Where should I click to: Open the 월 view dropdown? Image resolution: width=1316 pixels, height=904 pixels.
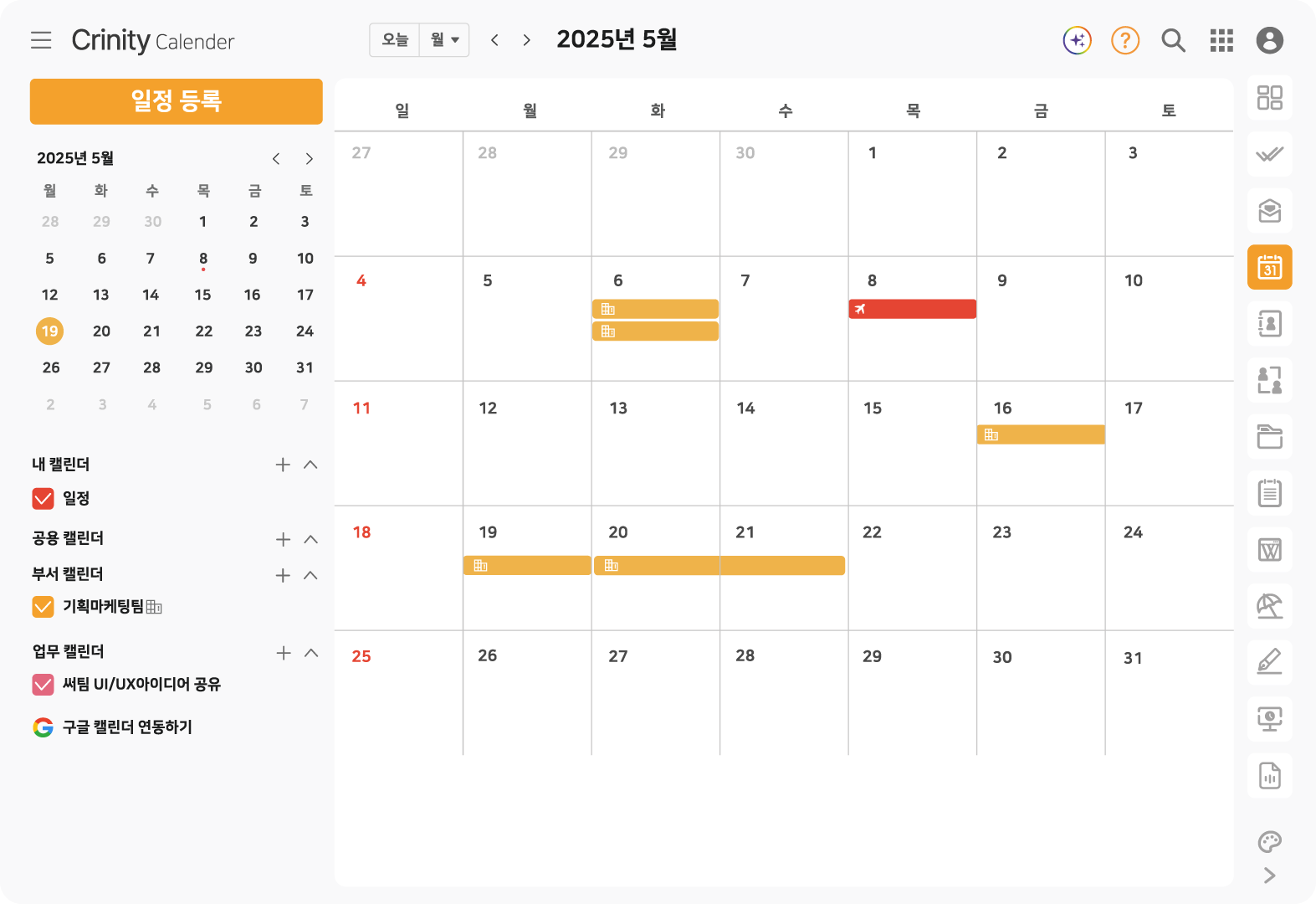[x=444, y=40]
